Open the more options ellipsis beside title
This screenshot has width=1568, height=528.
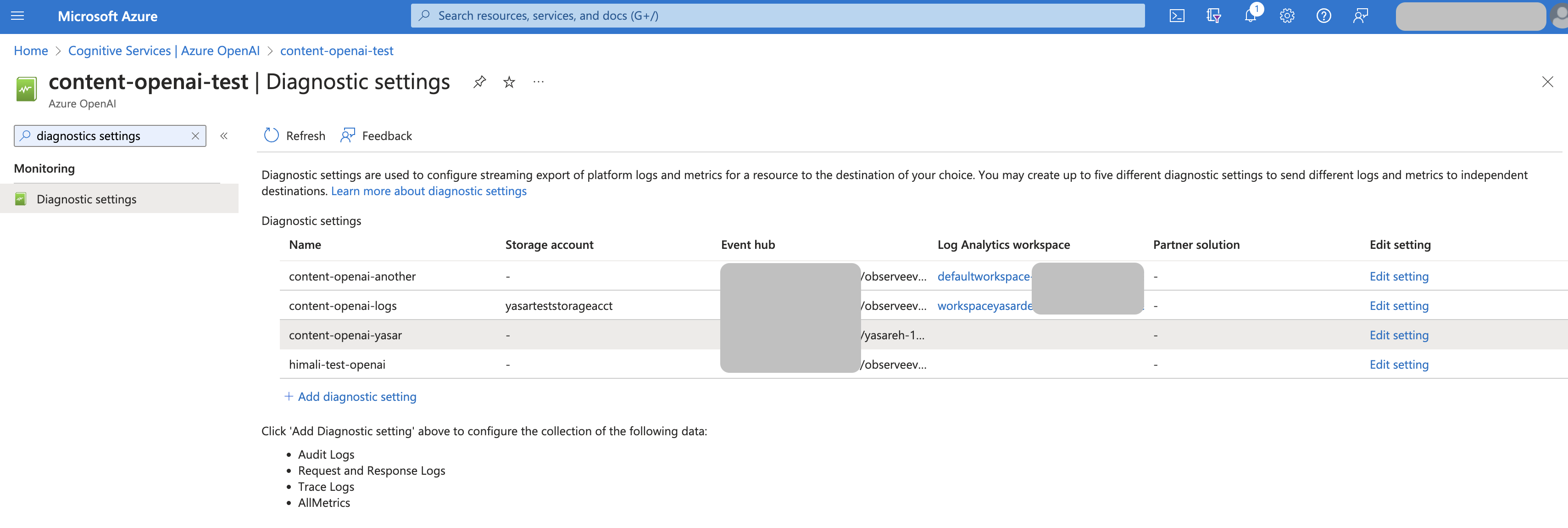pyautogui.click(x=538, y=82)
